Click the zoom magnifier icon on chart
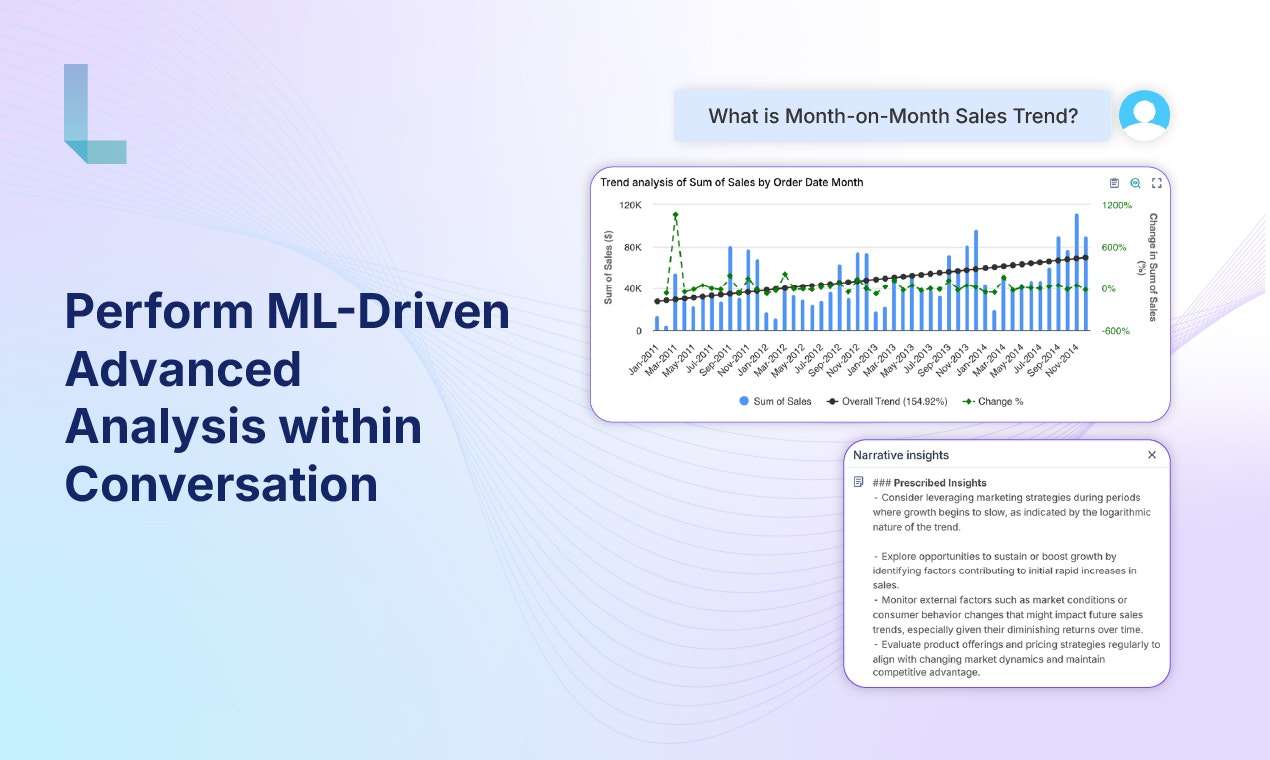Screen dimensions: 1270x760 pos(1135,183)
